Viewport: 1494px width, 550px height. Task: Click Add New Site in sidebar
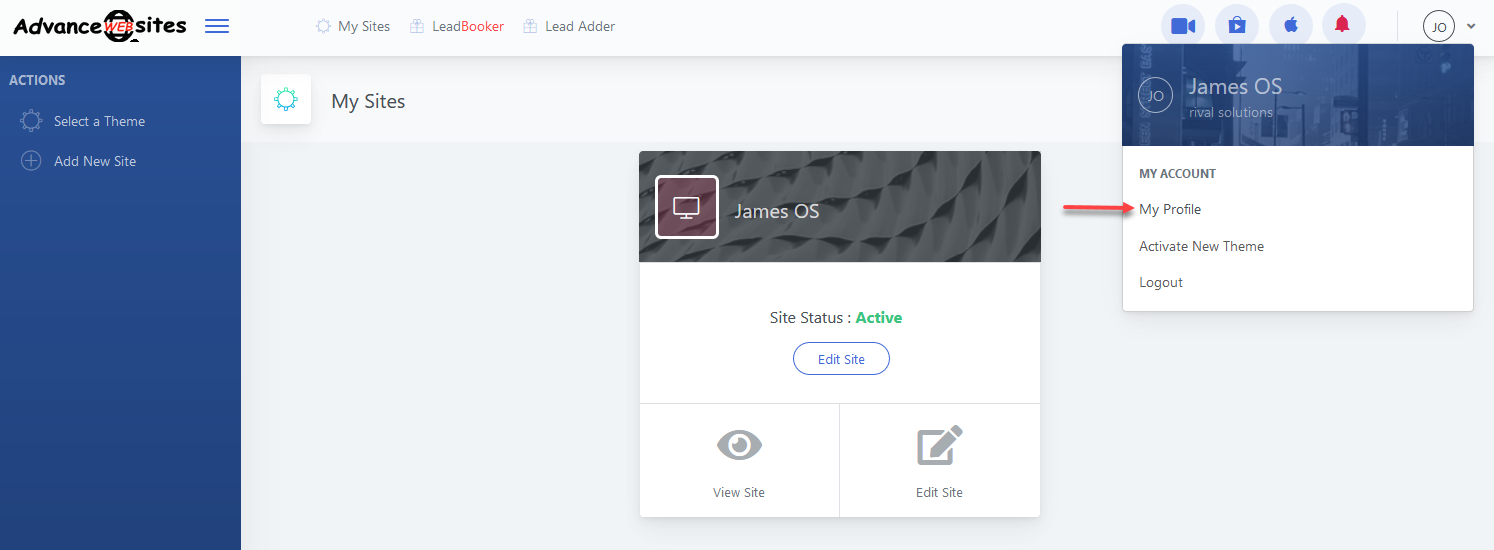tap(95, 161)
